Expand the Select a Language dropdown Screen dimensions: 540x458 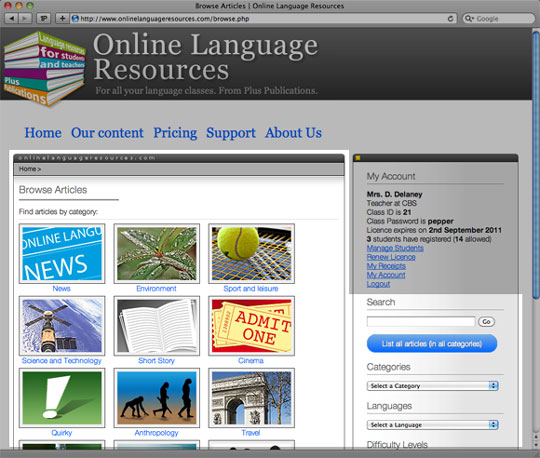click(433, 425)
